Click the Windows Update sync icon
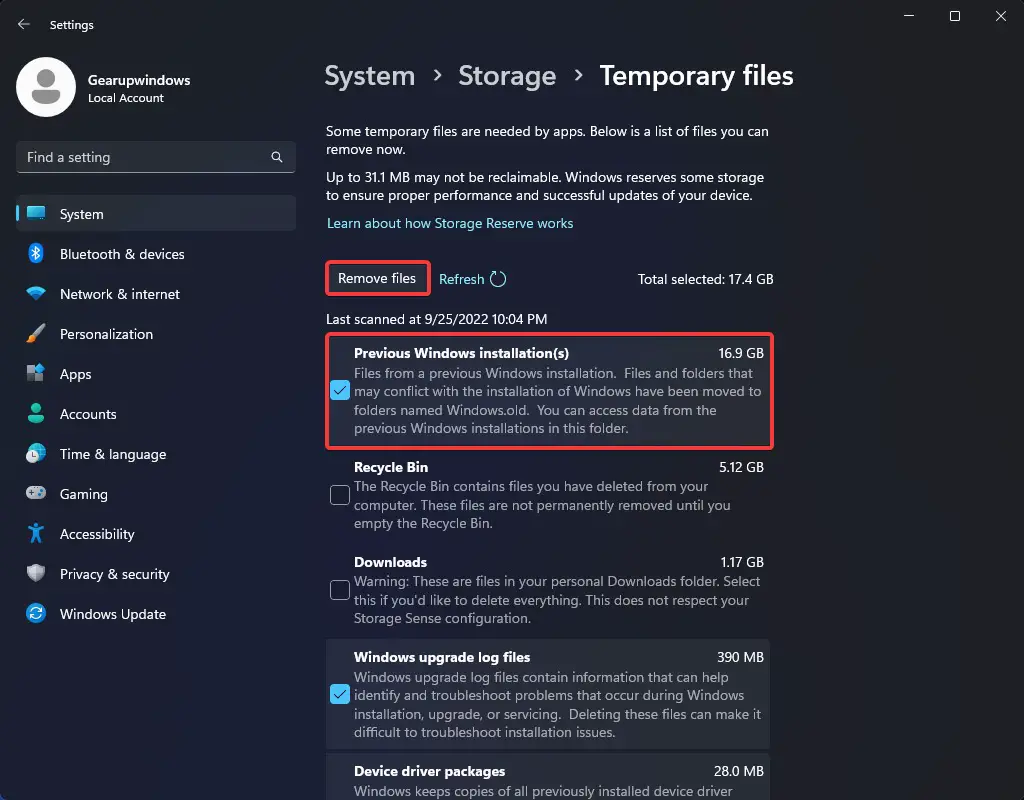 (36, 613)
